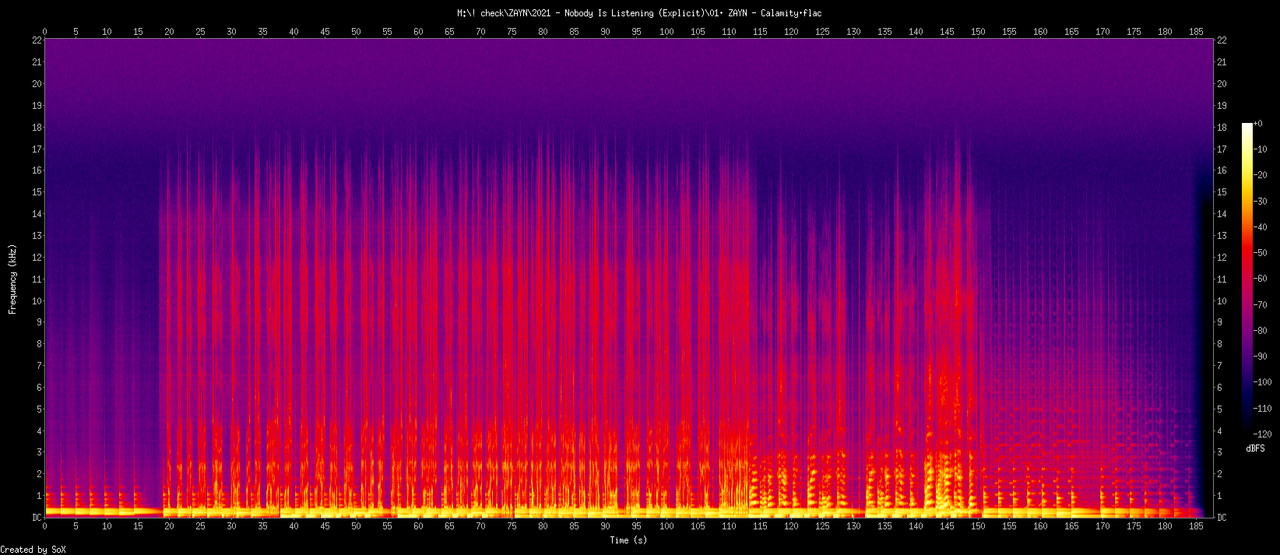The width and height of the screenshot is (1280, 555).
Task: Click "0" on the bottom time axis
Action: [45, 528]
